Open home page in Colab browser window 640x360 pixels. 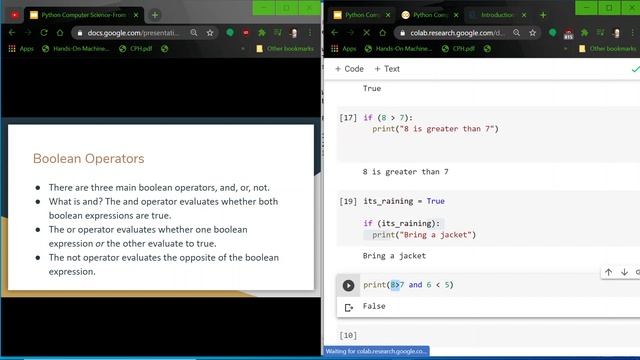(x=382, y=33)
